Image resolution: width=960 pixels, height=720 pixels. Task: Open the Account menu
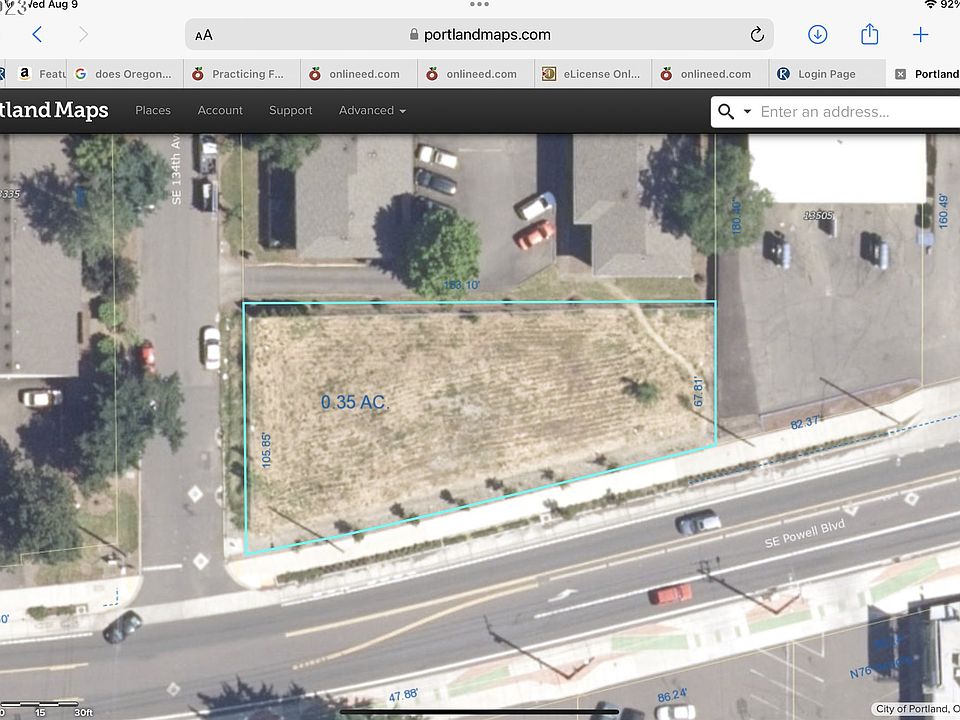click(x=220, y=110)
